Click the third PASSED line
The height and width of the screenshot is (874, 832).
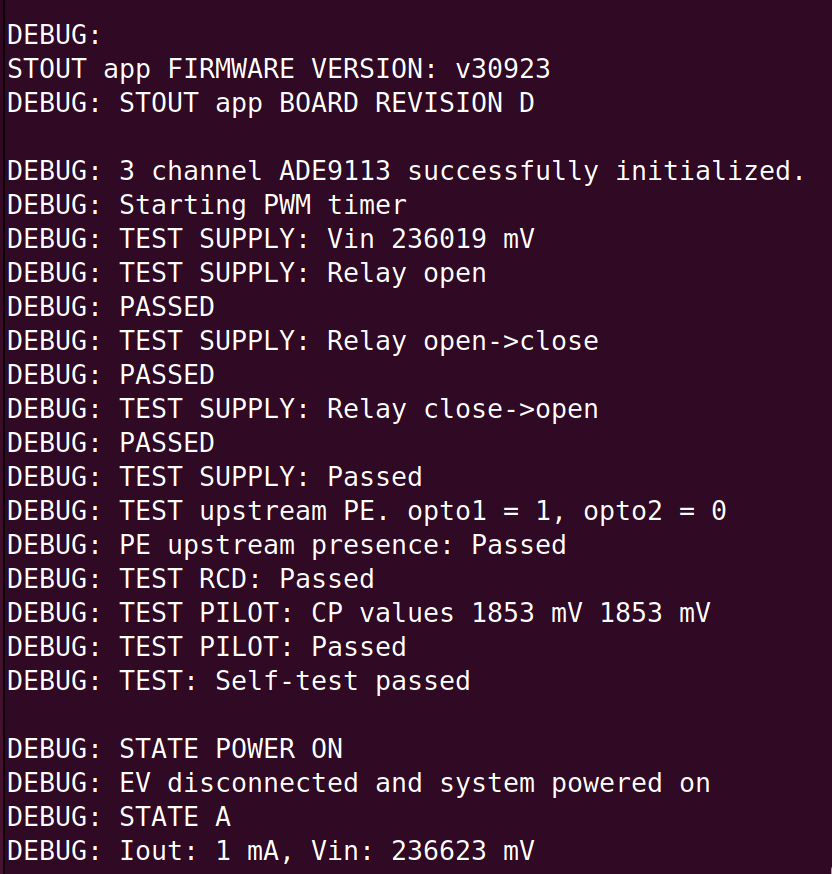[167, 443]
